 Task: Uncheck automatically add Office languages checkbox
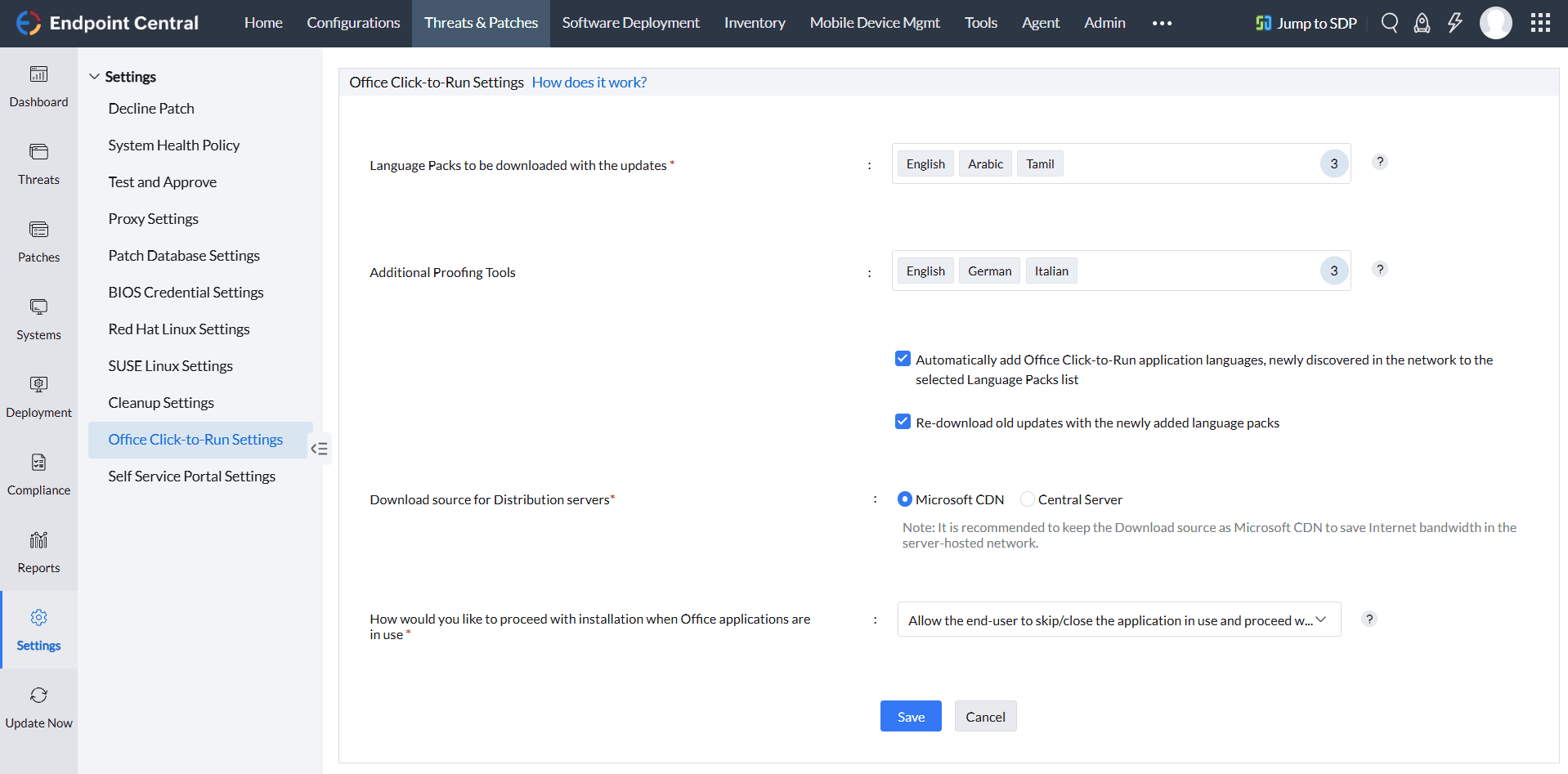[903, 359]
